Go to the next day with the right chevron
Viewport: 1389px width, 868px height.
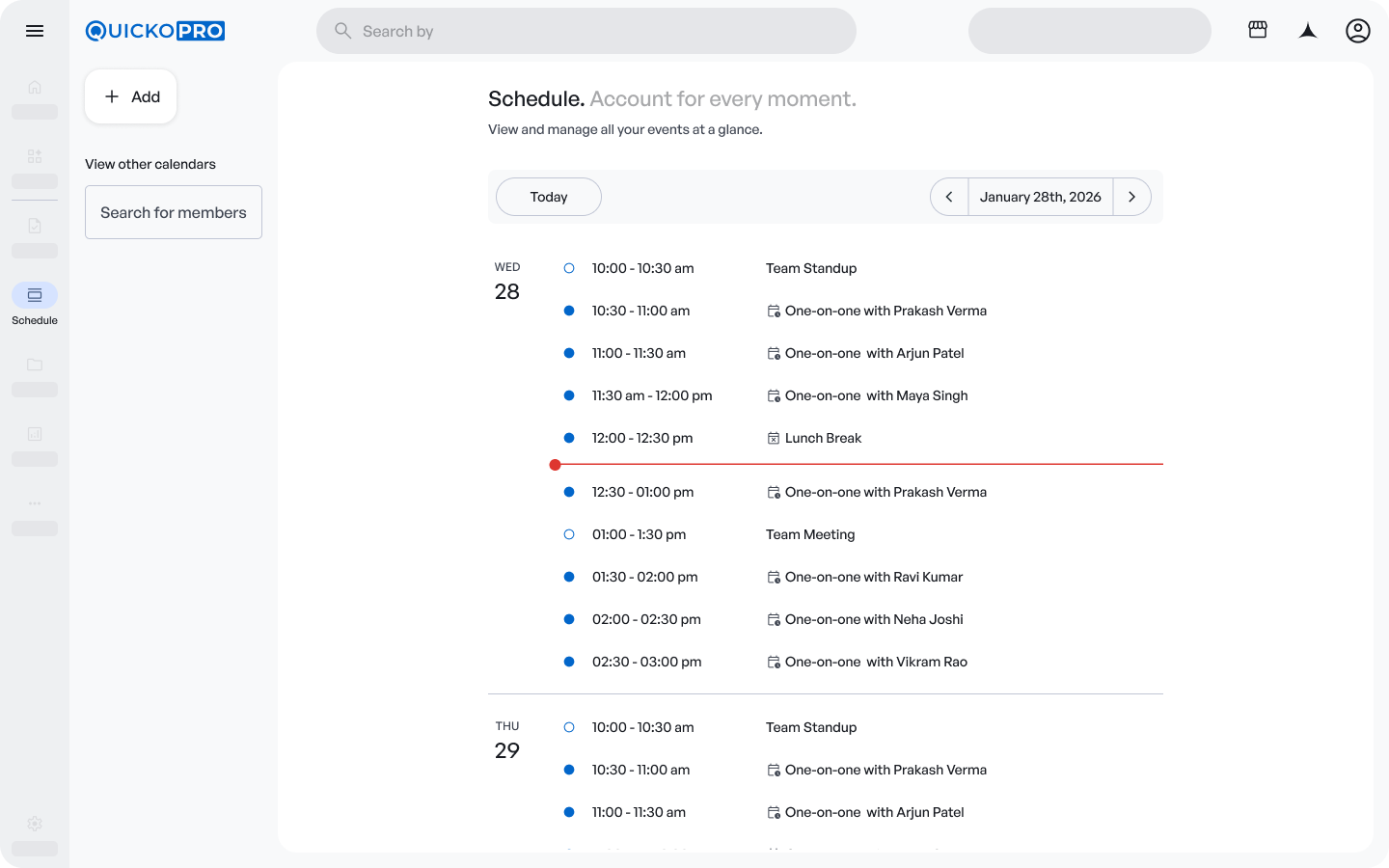(x=1131, y=197)
